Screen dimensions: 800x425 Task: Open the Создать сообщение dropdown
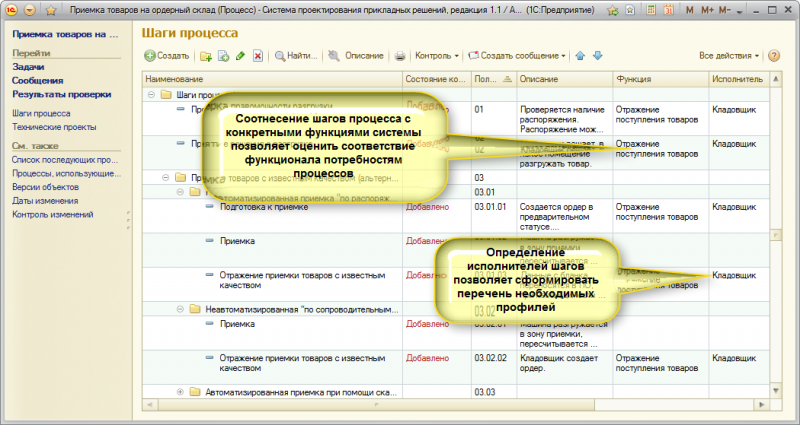516,56
